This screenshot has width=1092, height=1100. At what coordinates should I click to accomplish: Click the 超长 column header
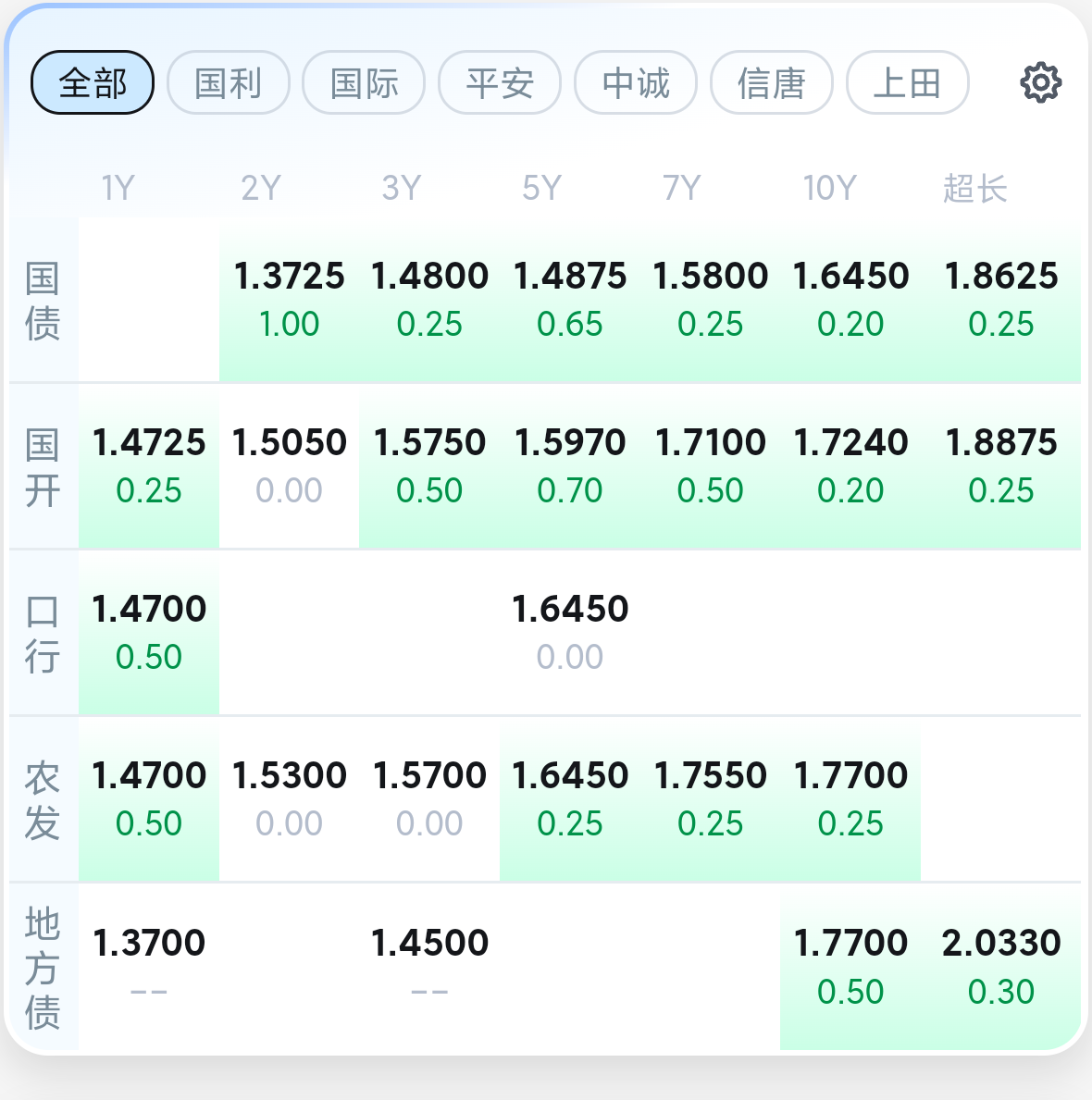(x=975, y=188)
